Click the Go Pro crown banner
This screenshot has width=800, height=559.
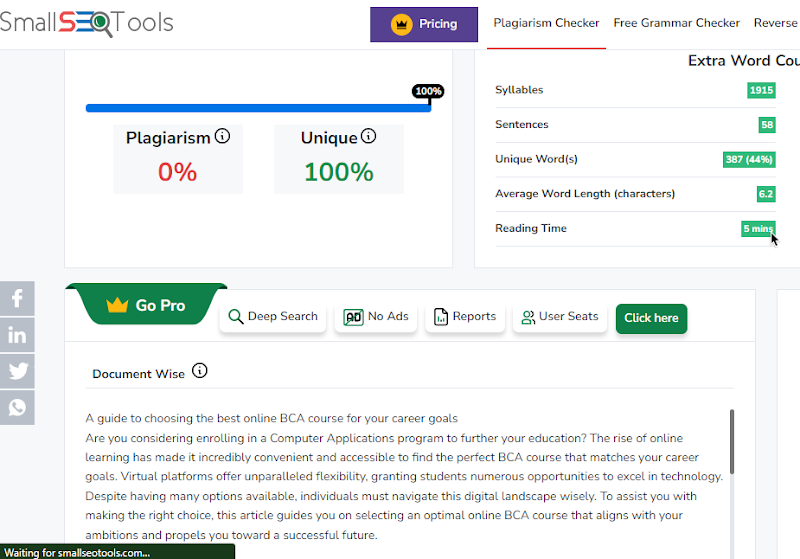click(147, 305)
